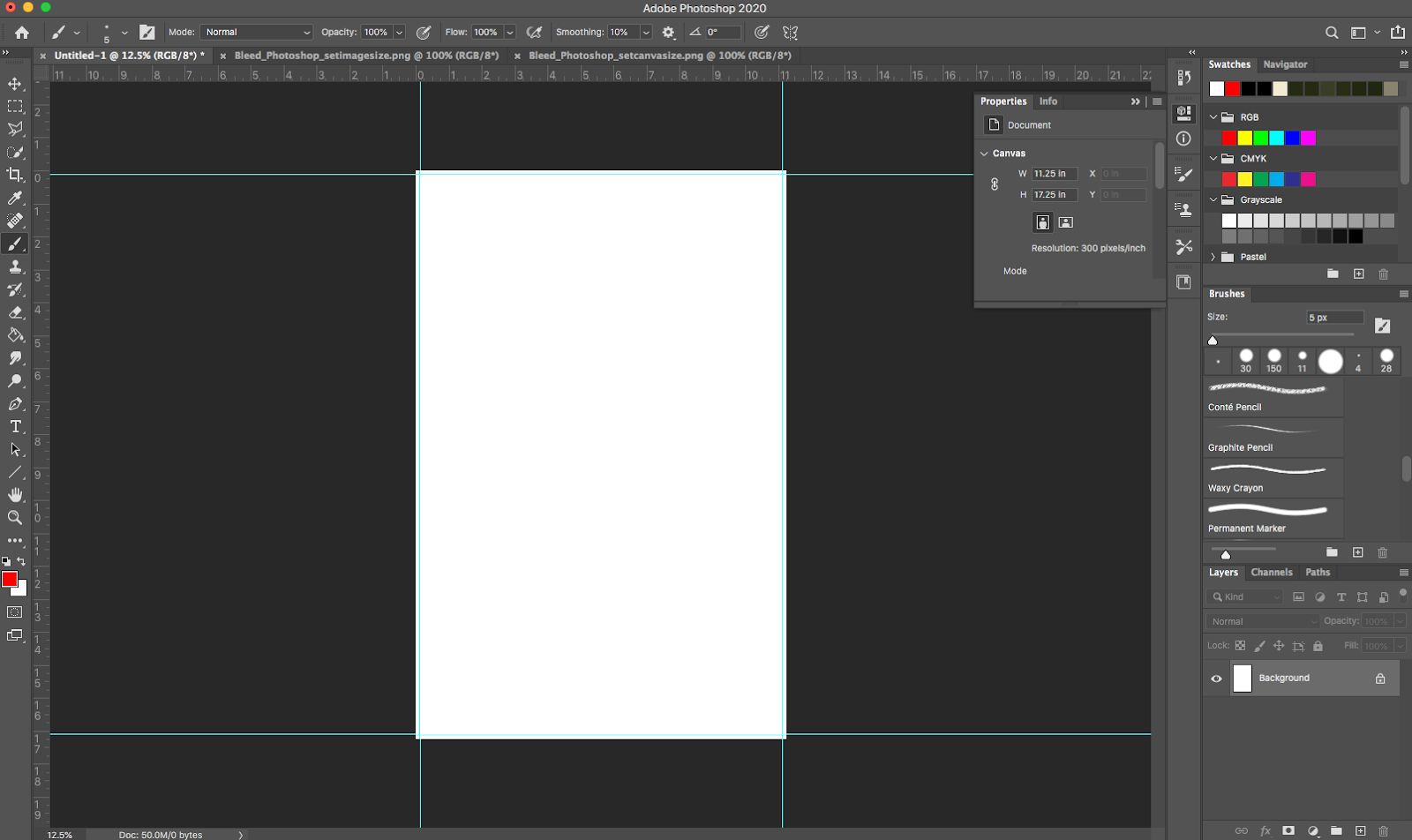This screenshot has height=840, width=1412.
Task: Open the Navigator panel icon
Action: (x=1285, y=64)
